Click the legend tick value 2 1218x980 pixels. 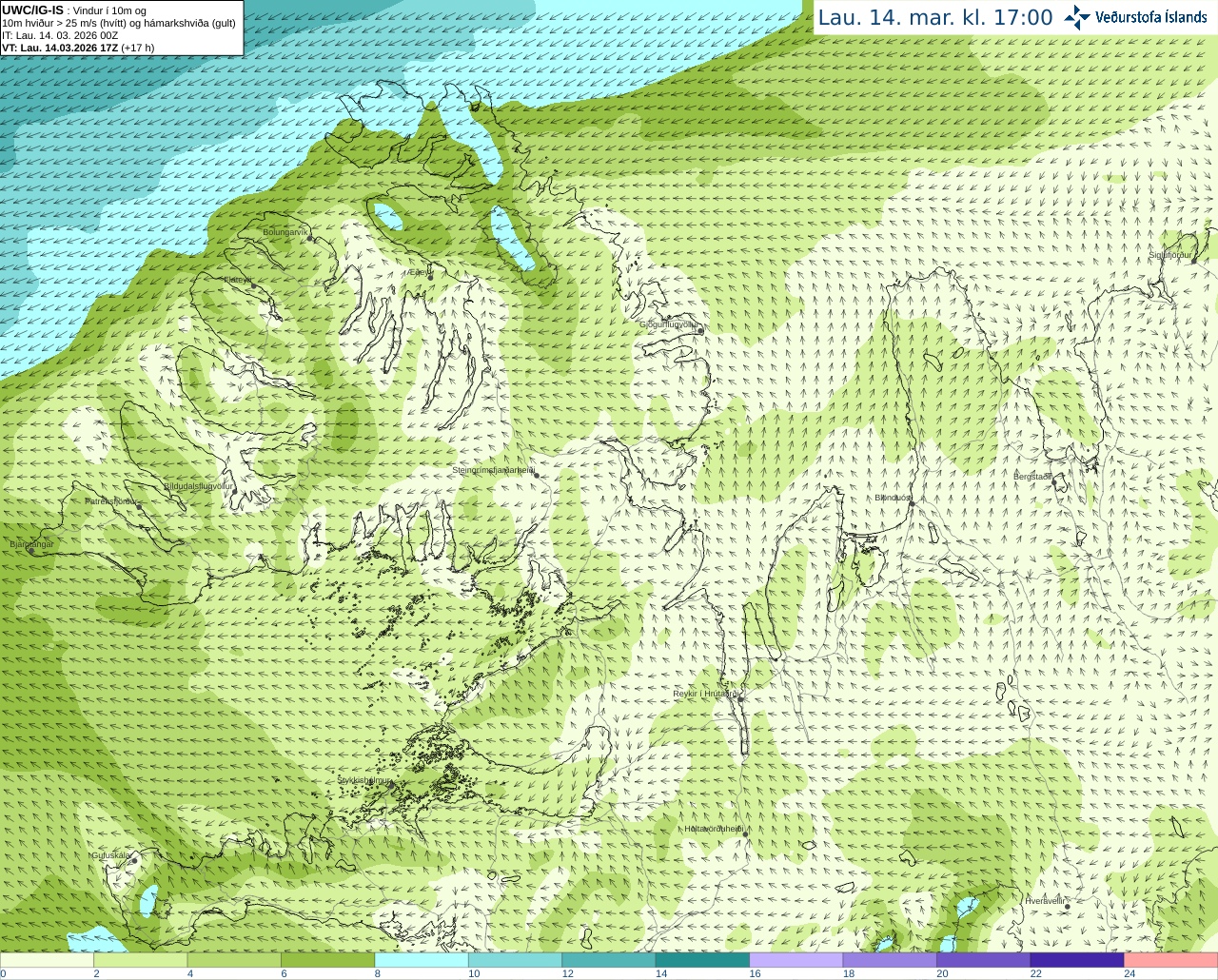pos(96,973)
